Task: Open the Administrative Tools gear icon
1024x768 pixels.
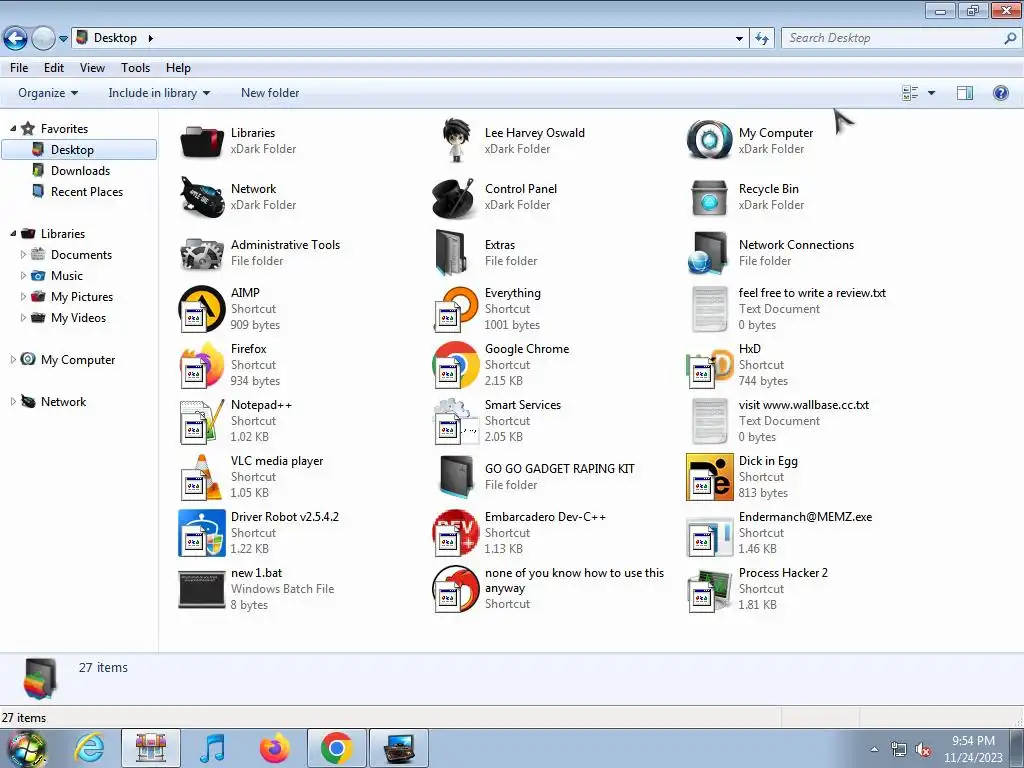Action: point(202,253)
